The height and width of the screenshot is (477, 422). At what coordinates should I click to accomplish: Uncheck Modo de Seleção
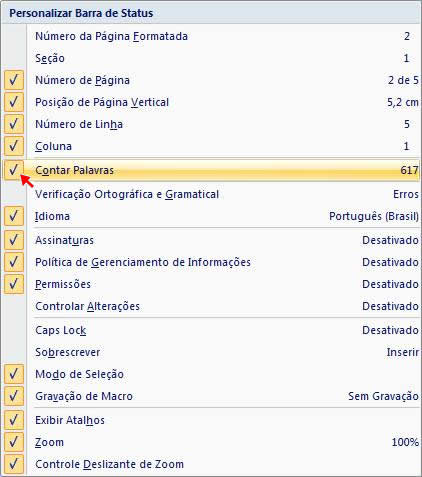coord(211,374)
